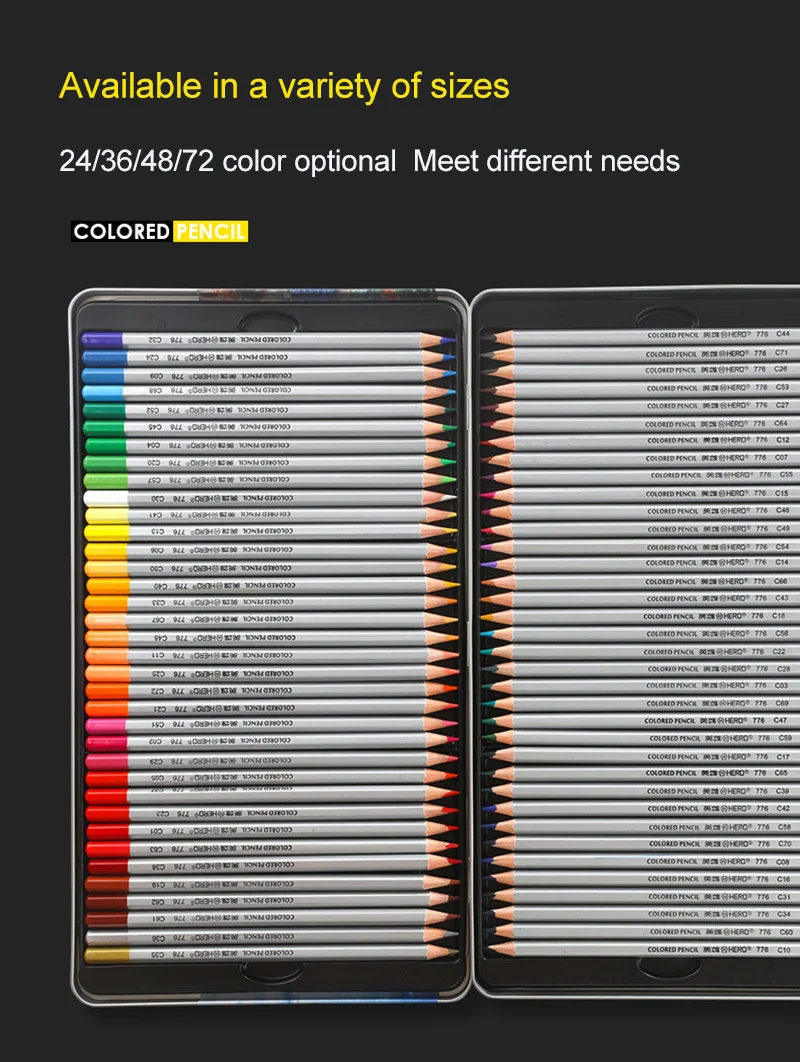Click the pencil code "C12"
Image resolution: width=800 pixels, height=1062 pixels.
click(x=783, y=440)
